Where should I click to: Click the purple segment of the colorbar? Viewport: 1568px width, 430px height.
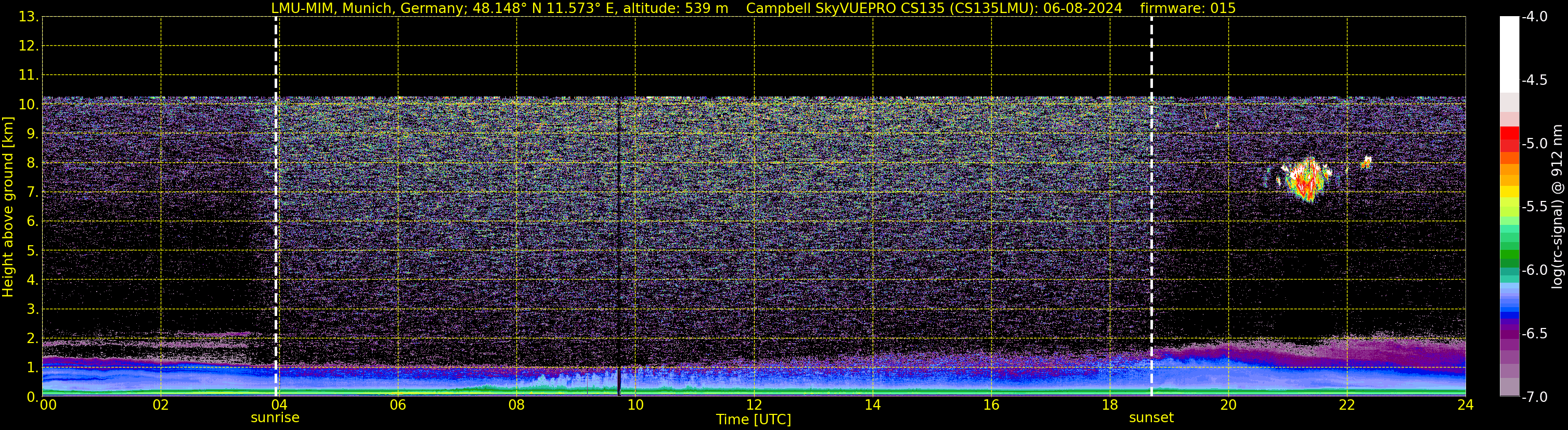pyautogui.click(x=1510, y=335)
